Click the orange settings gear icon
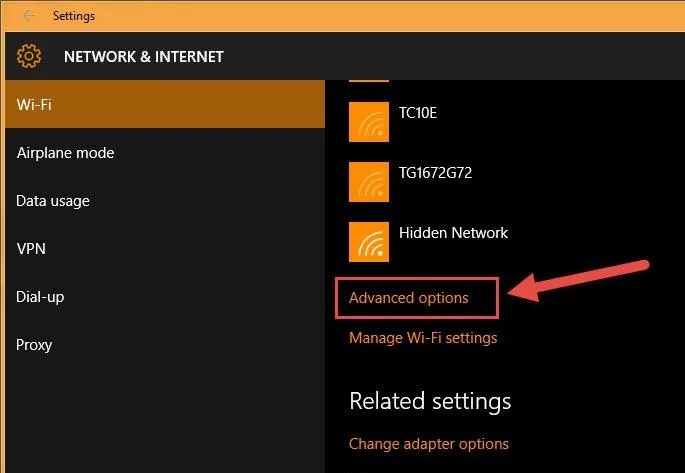Screen dimensions: 685x473 [29, 56]
